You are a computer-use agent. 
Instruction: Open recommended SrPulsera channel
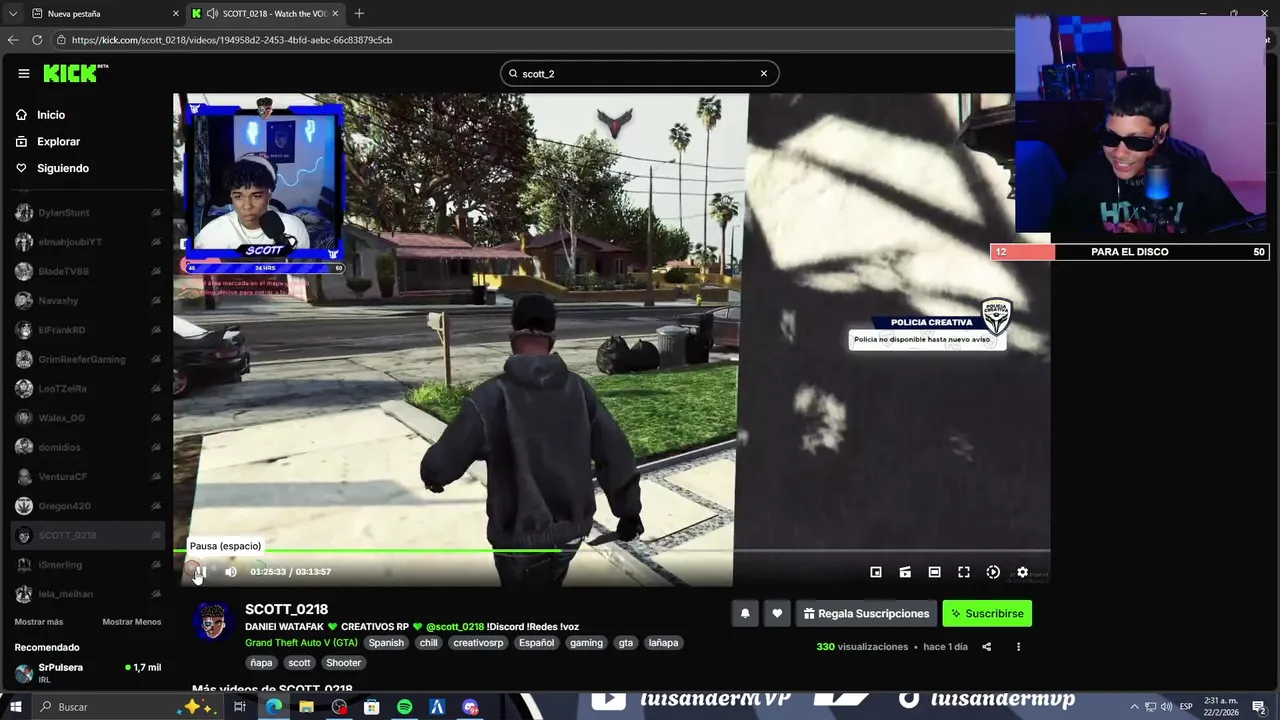[88, 672]
